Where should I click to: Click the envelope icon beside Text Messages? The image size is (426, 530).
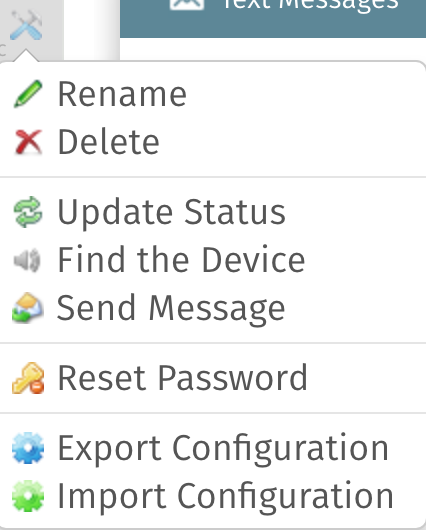tap(187, 4)
